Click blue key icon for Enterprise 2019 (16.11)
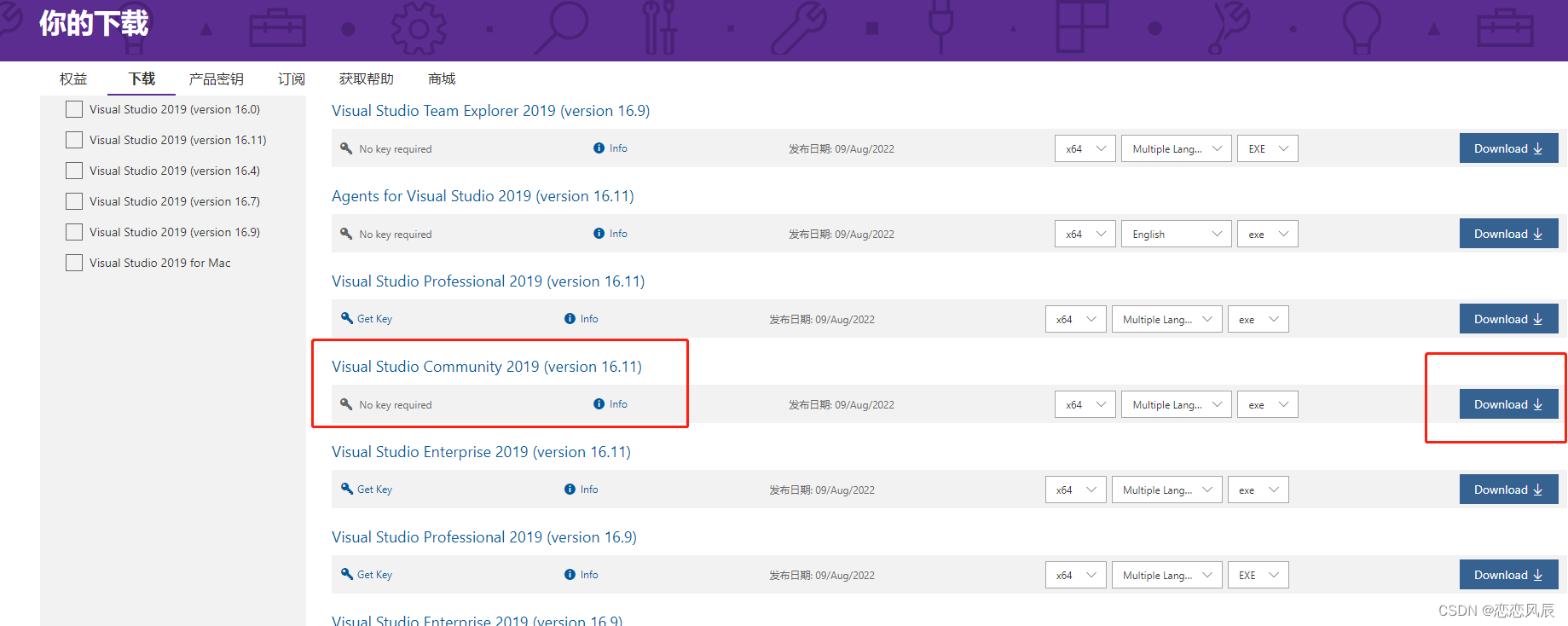Viewport: 1568px width, 626px height. (x=347, y=489)
